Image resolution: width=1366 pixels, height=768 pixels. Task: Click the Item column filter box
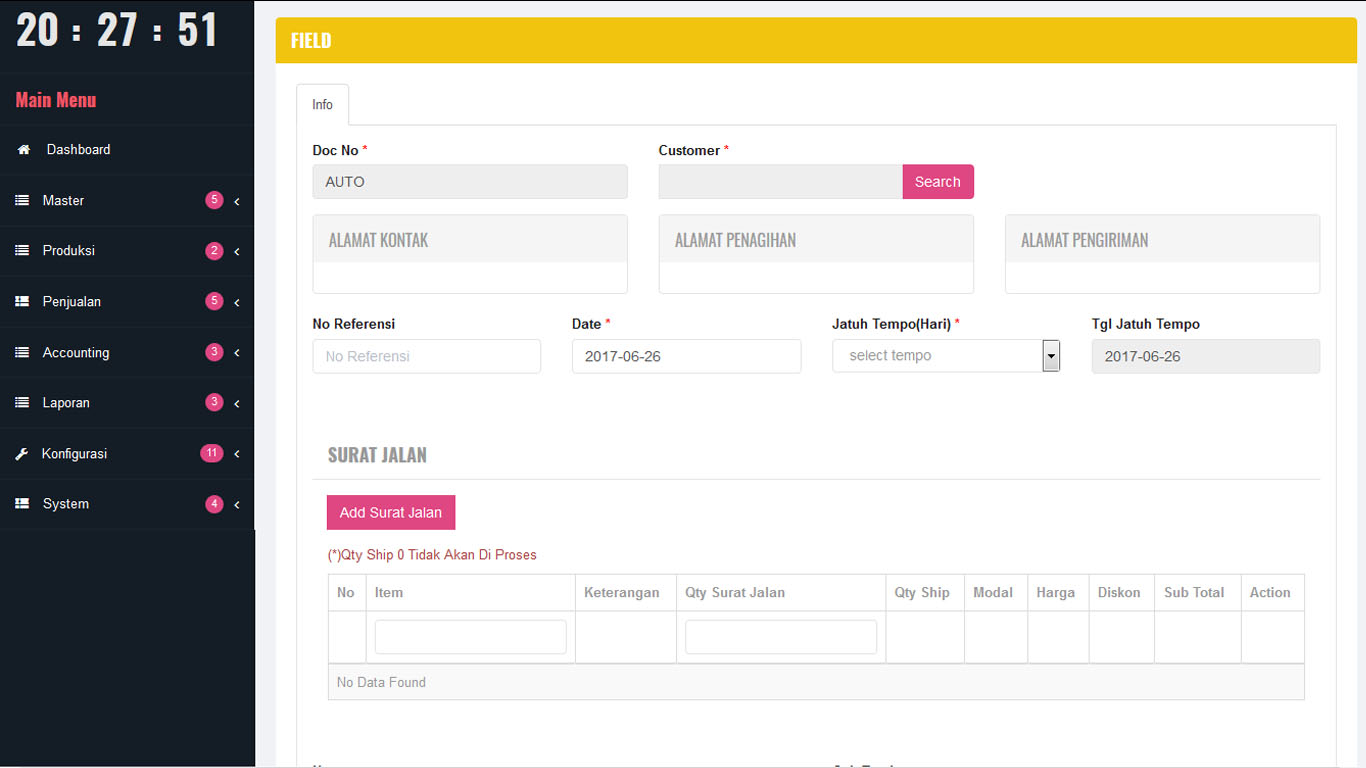pos(470,637)
